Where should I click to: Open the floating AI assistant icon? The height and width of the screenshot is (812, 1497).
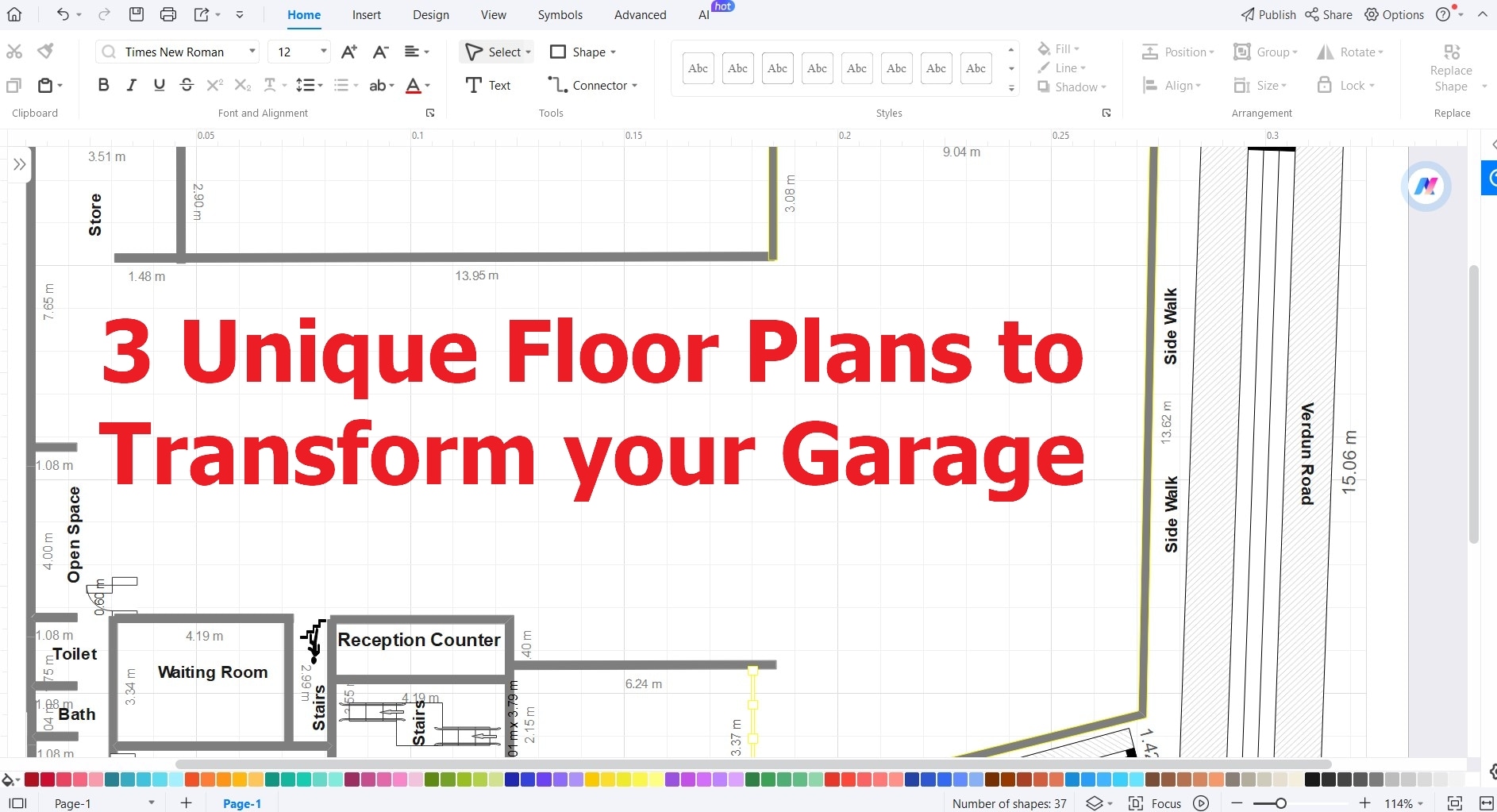[1426, 187]
